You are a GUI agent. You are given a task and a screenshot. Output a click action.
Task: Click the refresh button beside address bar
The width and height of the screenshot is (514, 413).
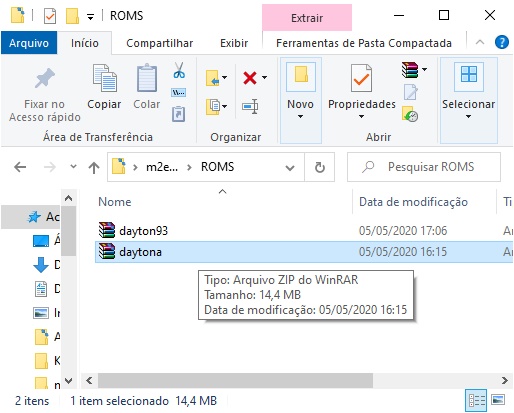pyautogui.click(x=319, y=167)
